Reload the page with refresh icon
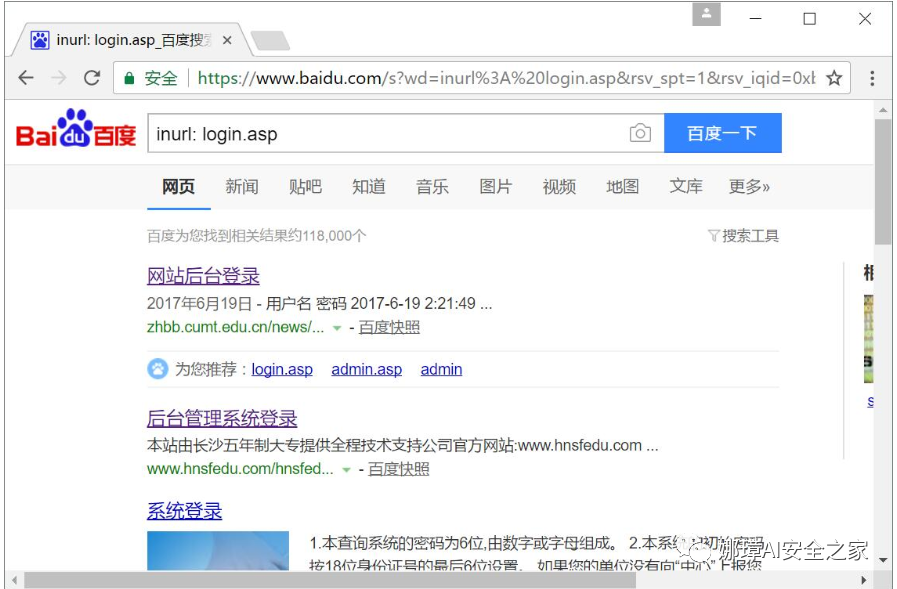The width and height of the screenshot is (897, 589). coord(92,78)
